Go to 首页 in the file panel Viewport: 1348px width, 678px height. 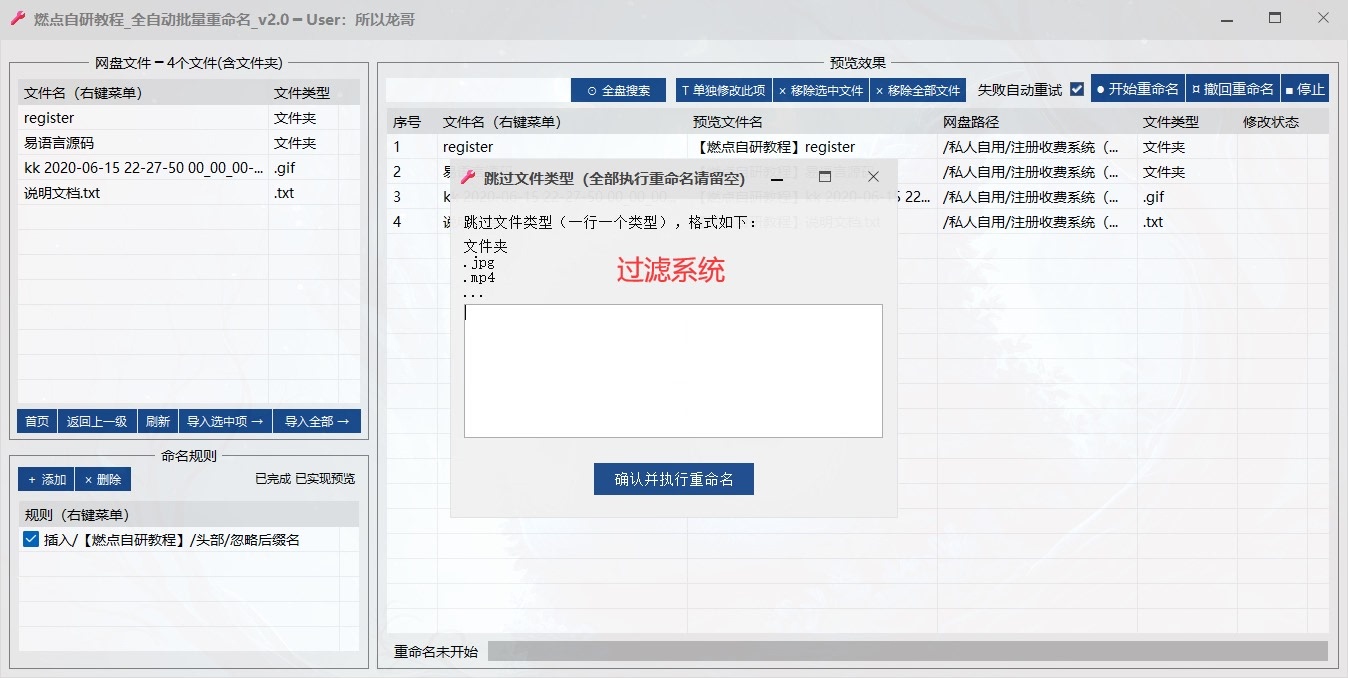point(37,421)
